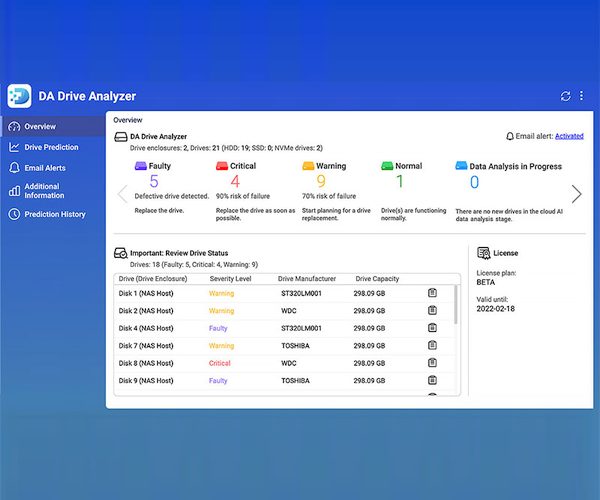600x500 pixels.
Task: Click the Activated email alert link
Action: tap(569, 136)
